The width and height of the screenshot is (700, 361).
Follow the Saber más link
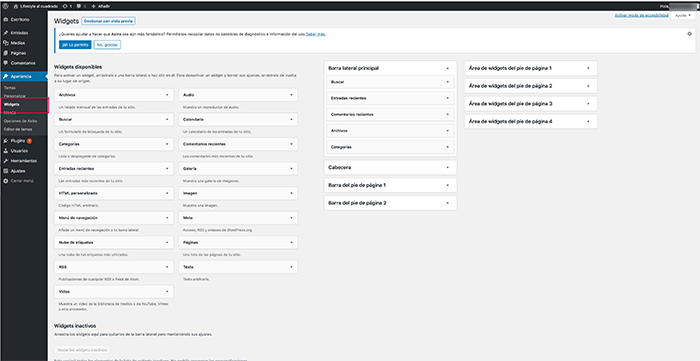(x=316, y=34)
